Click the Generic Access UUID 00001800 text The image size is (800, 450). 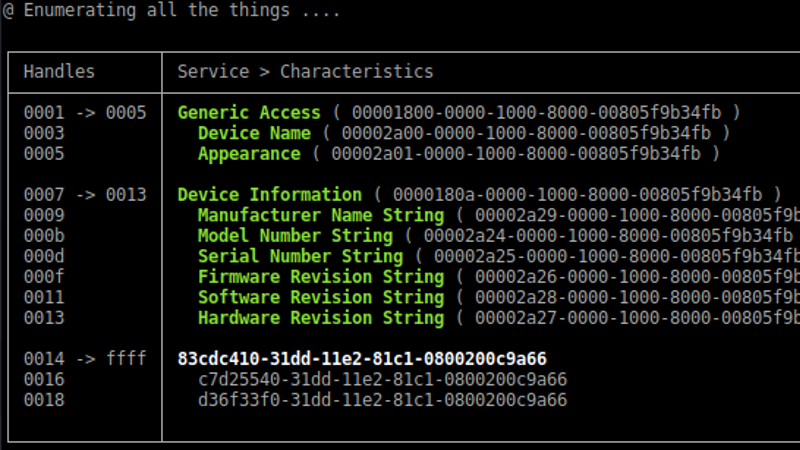pos(536,112)
